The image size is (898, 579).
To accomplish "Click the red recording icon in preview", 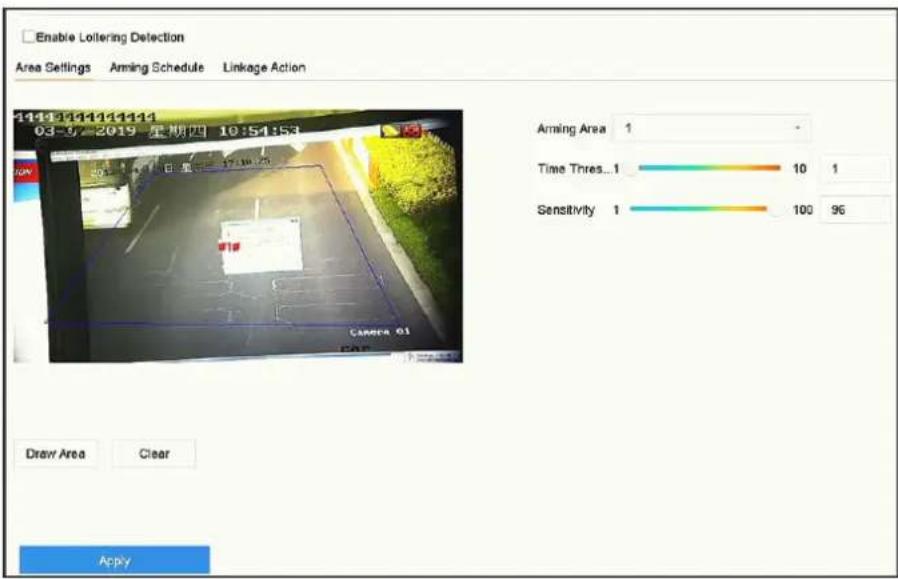I will 412,131.
